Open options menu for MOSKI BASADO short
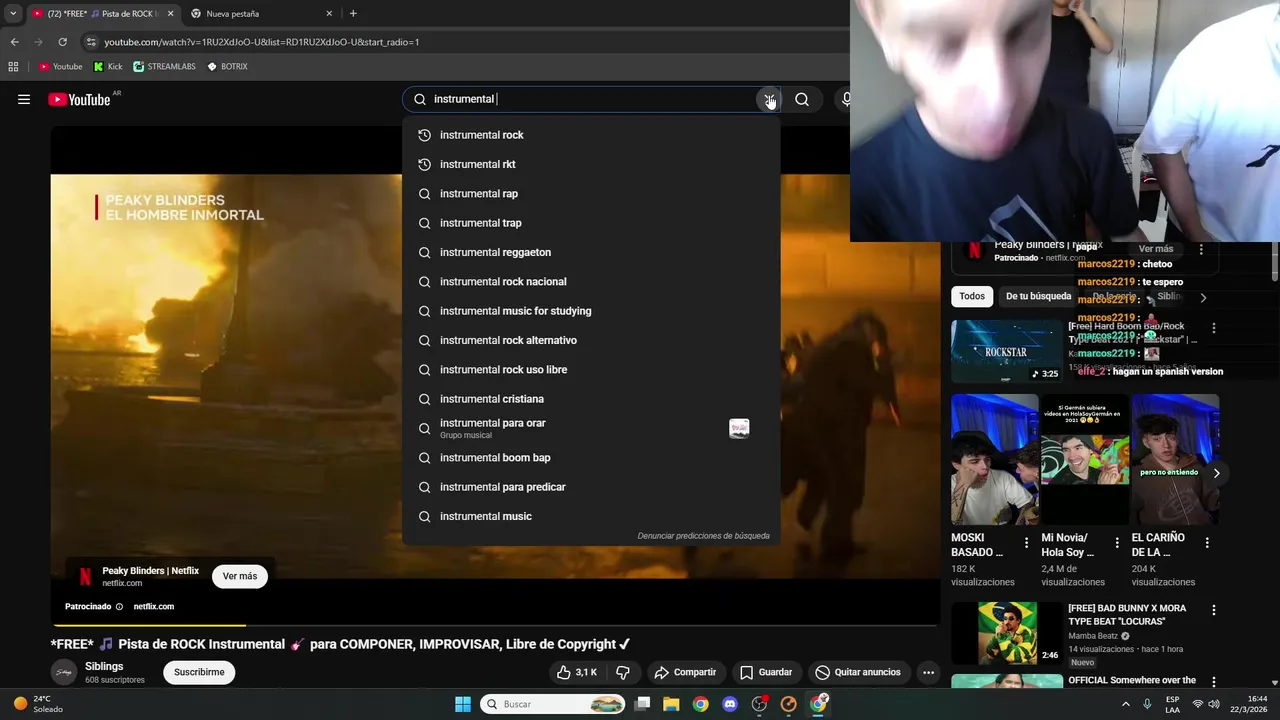Image resolution: width=1280 pixels, height=720 pixels. [1026, 543]
